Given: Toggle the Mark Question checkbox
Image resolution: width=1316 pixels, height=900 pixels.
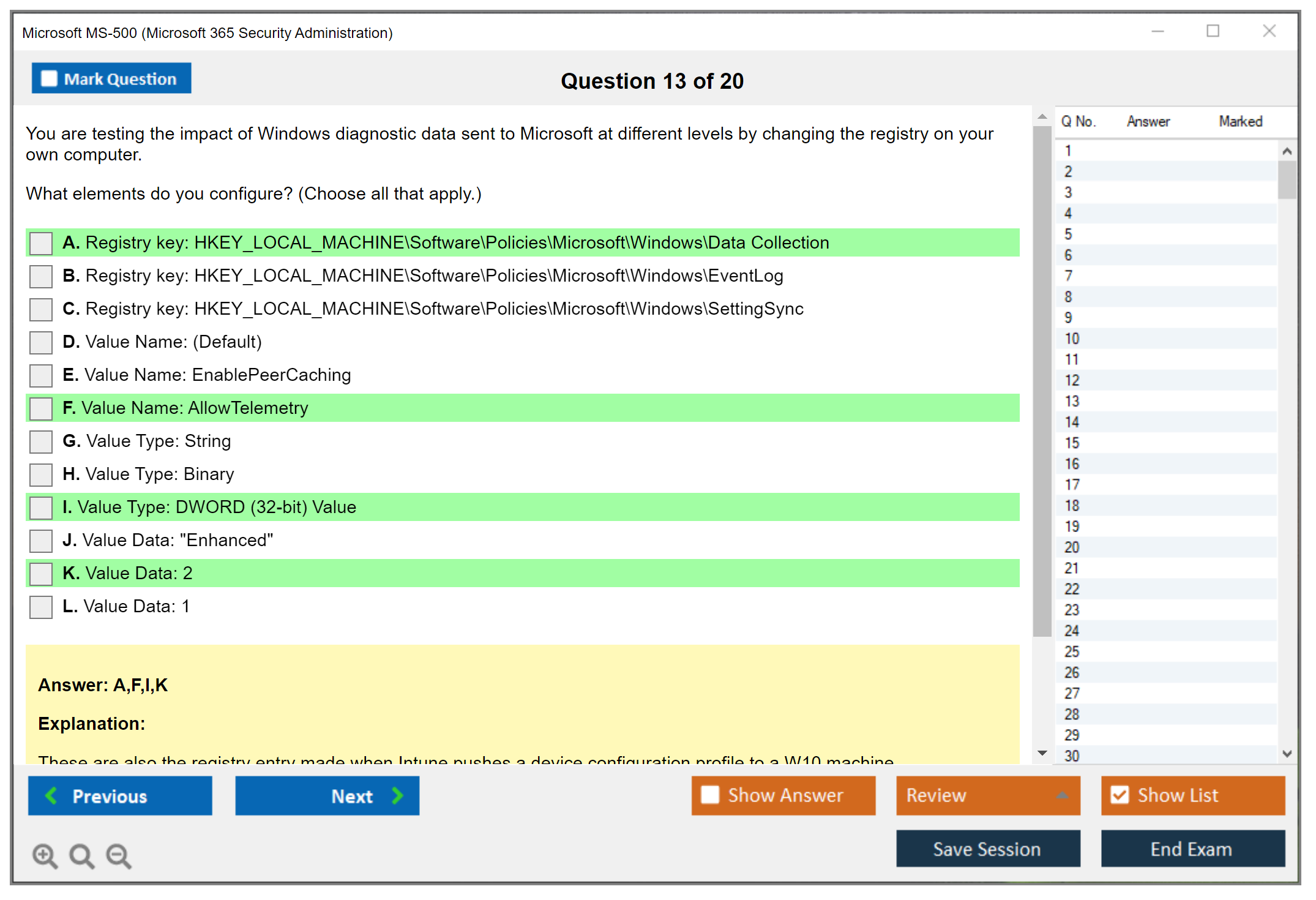Looking at the screenshot, I should click(x=49, y=79).
